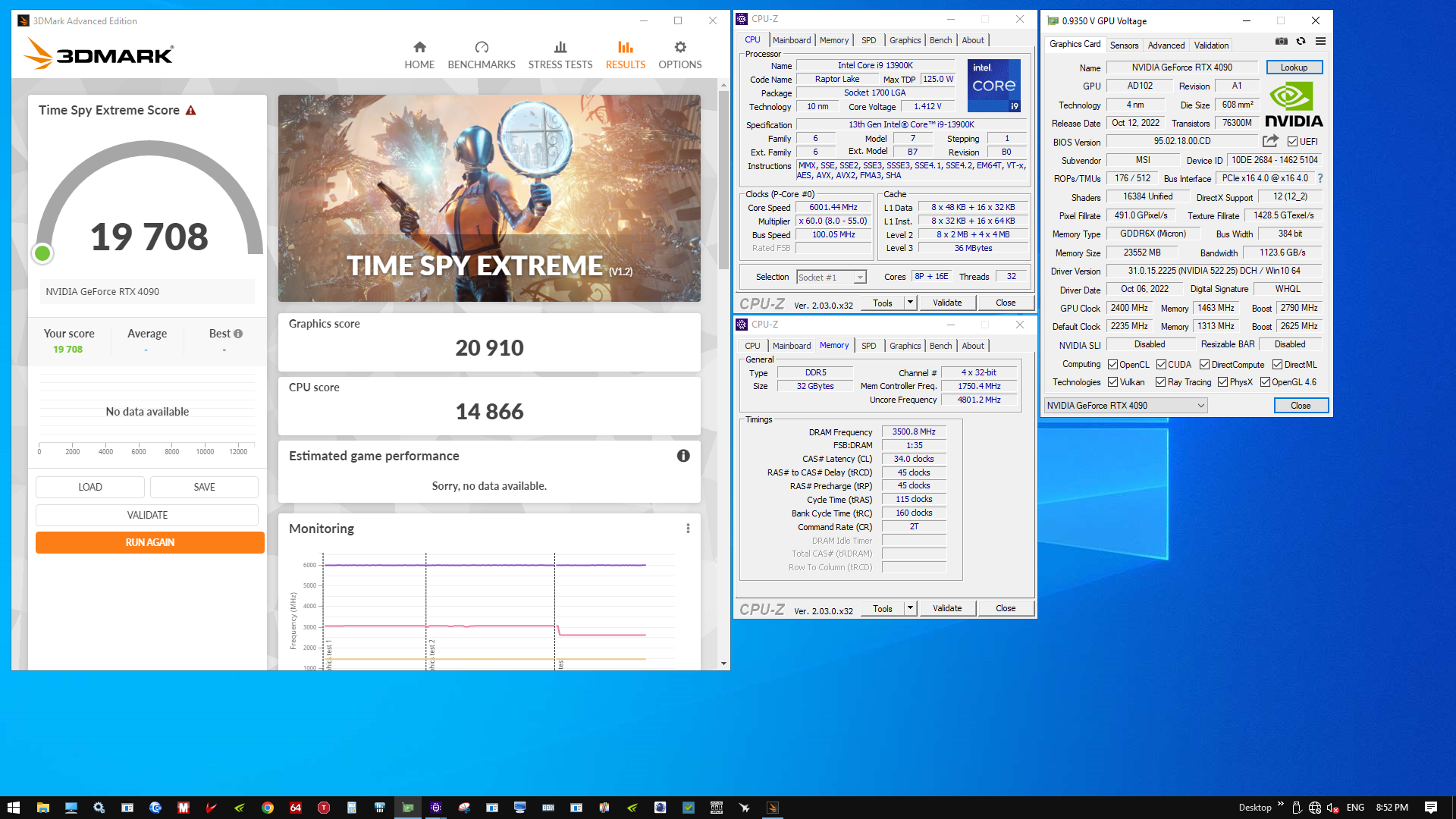Open the Windows Start menu
Screen dimensions: 1456x819
pyautogui.click(x=13, y=808)
